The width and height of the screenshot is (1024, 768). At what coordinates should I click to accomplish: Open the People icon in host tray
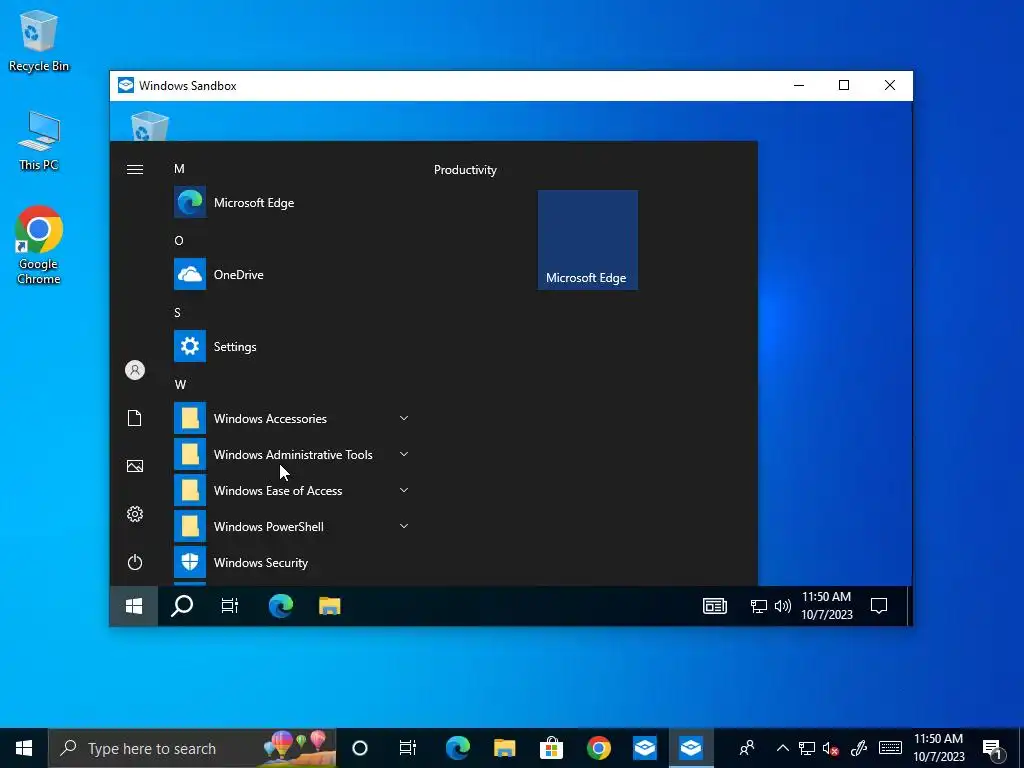(x=746, y=748)
